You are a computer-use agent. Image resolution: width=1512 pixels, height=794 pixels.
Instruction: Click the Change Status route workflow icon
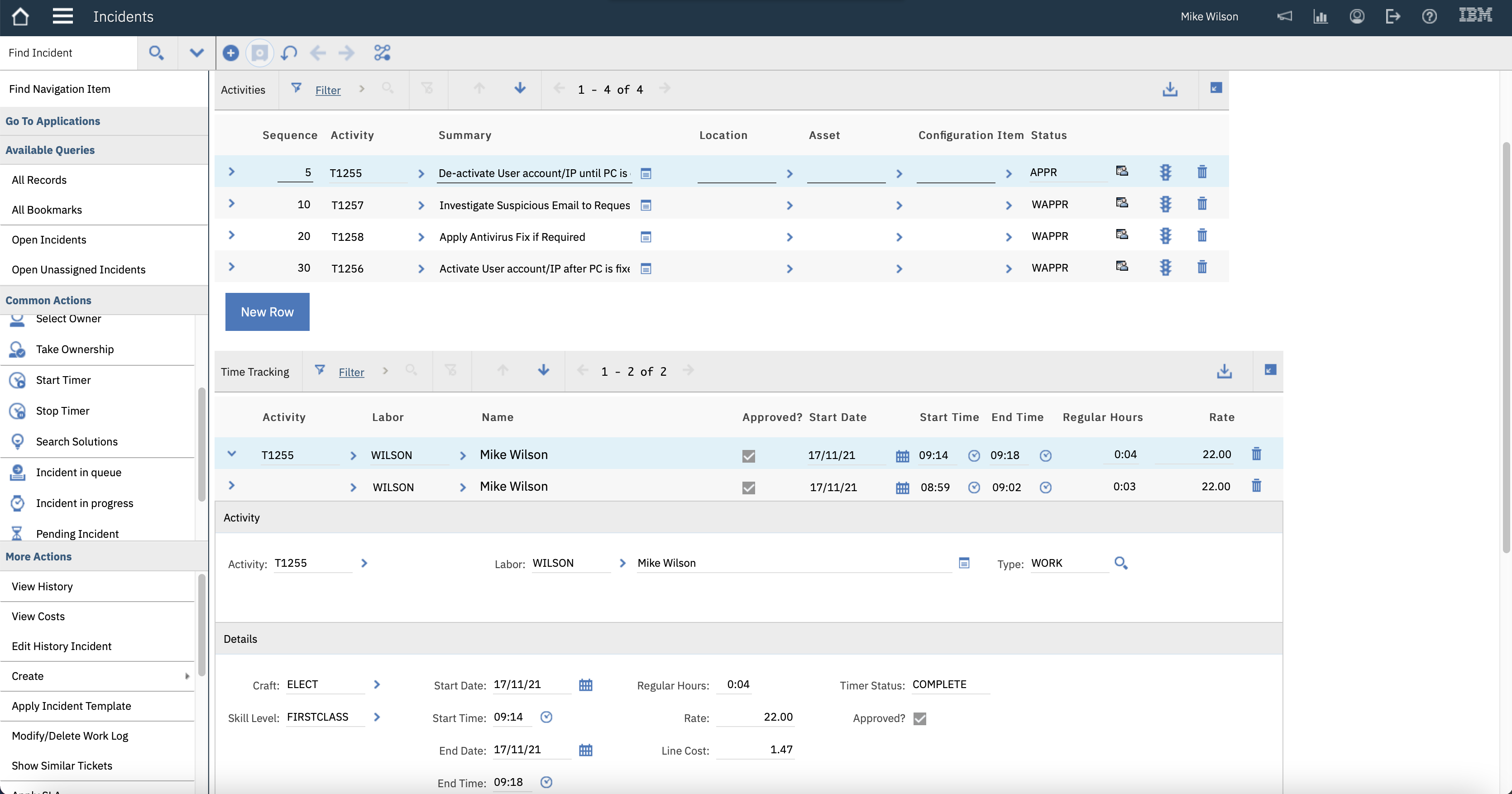(382, 53)
